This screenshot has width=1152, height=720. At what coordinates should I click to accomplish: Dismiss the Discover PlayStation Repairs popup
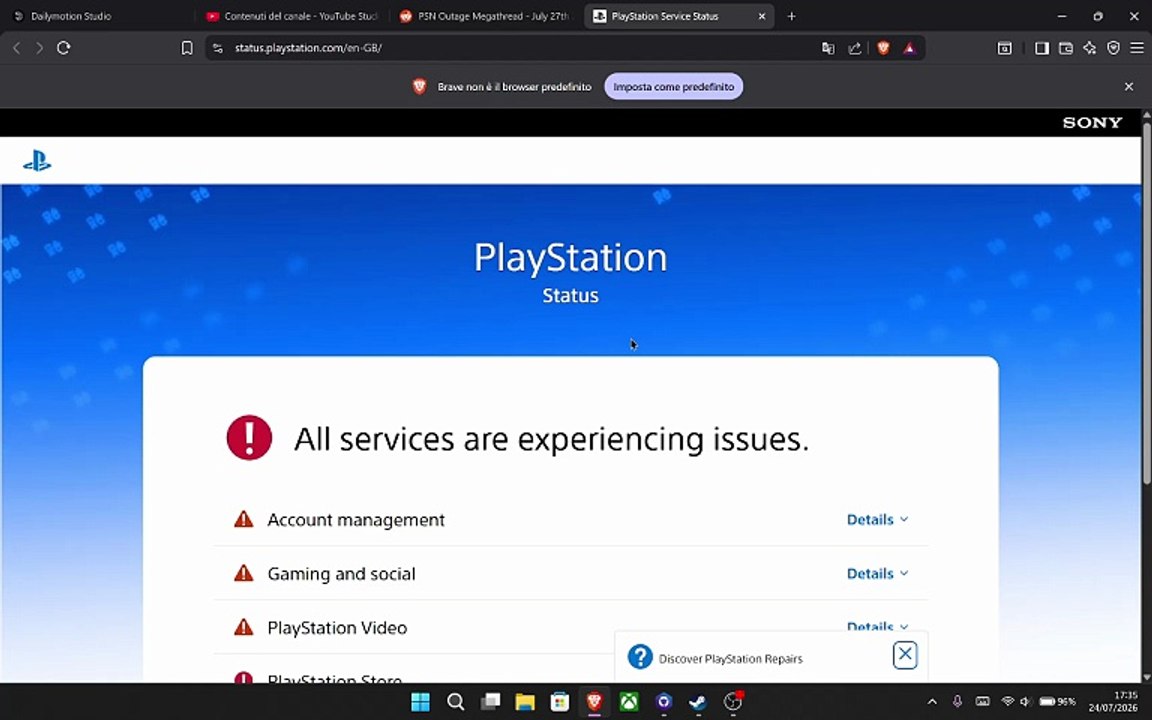(905, 655)
